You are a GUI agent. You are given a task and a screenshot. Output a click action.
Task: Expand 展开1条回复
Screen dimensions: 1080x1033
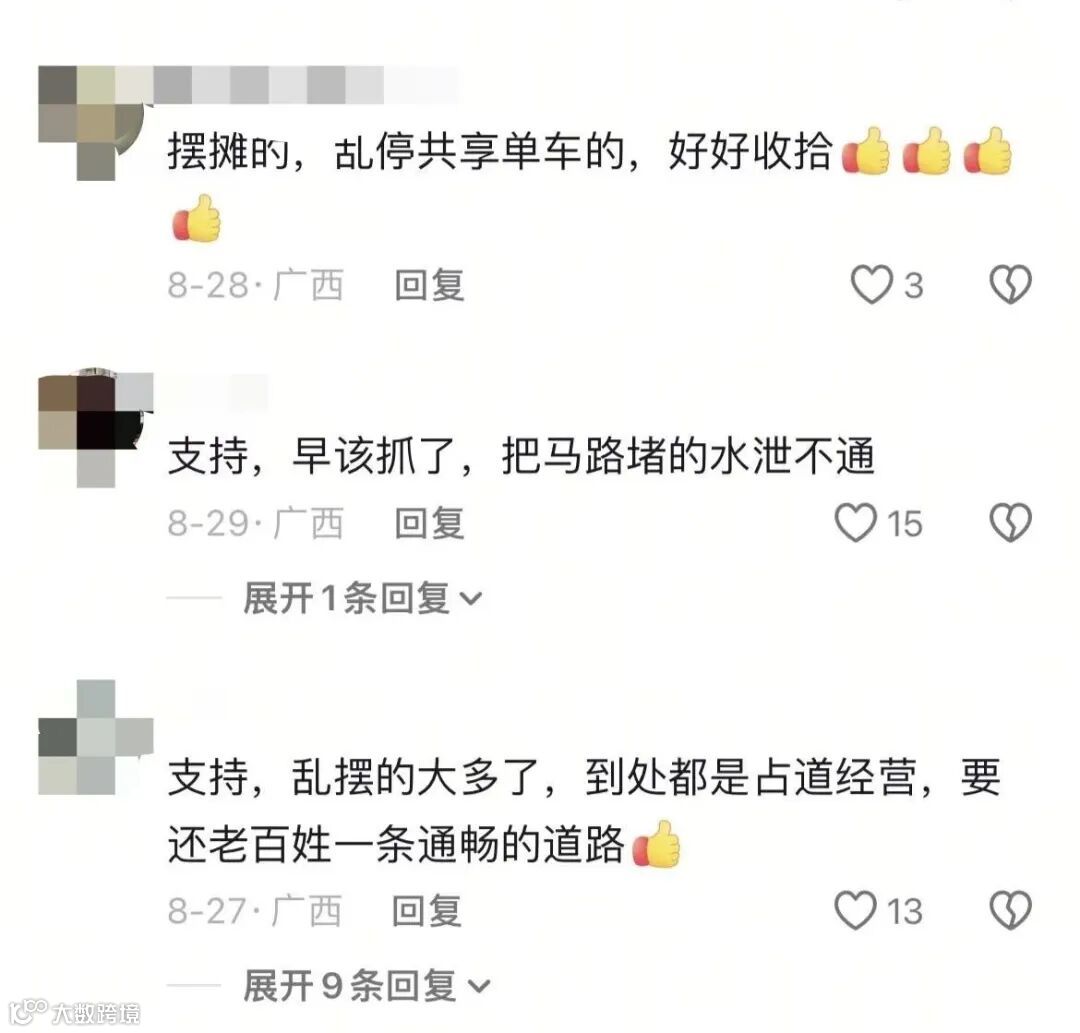(362, 598)
